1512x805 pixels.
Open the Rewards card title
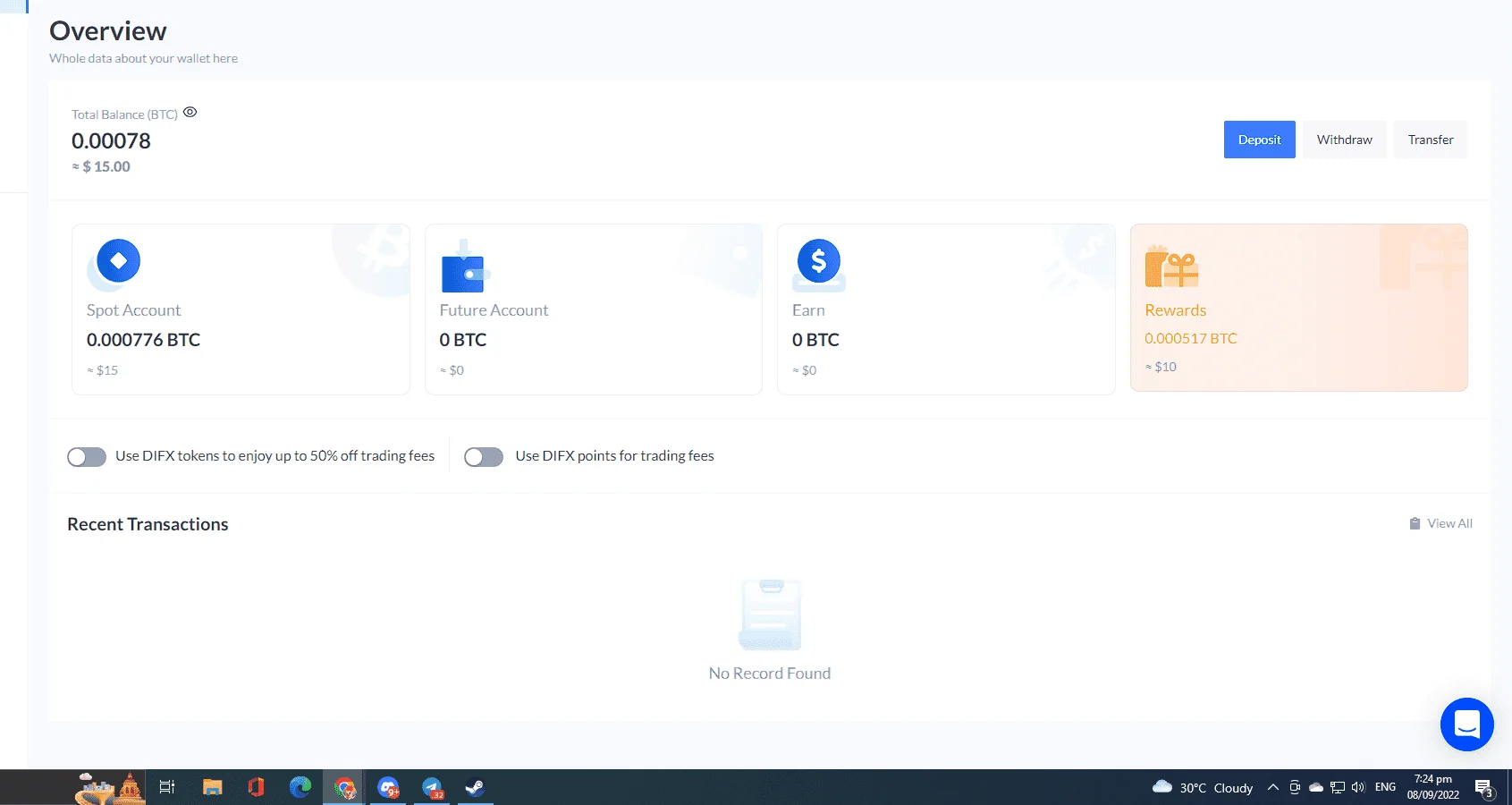coord(1175,310)
